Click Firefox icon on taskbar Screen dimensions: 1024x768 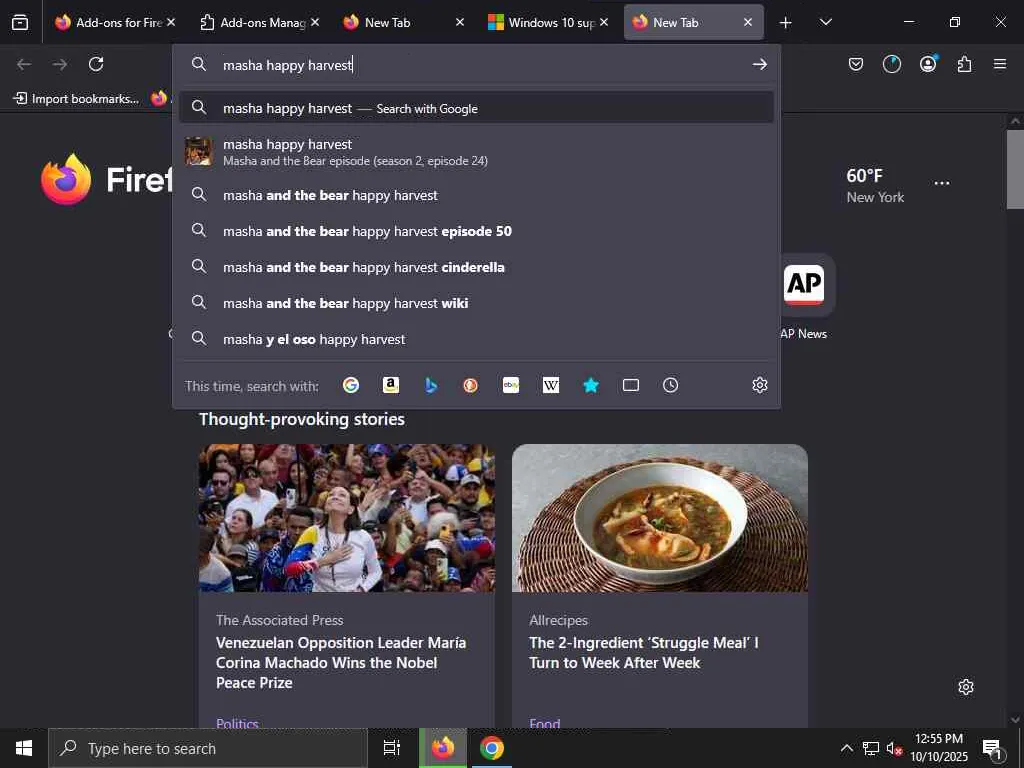click(443, 748)
